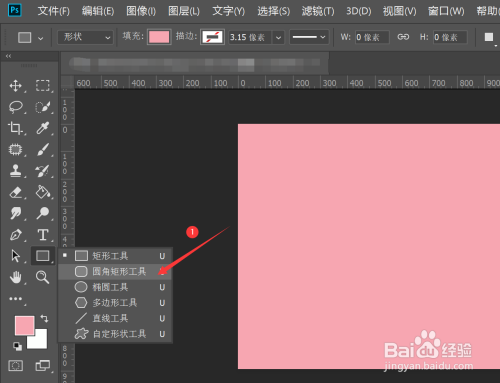
Task: Select the Dodge tool
Action: point(43,213)
